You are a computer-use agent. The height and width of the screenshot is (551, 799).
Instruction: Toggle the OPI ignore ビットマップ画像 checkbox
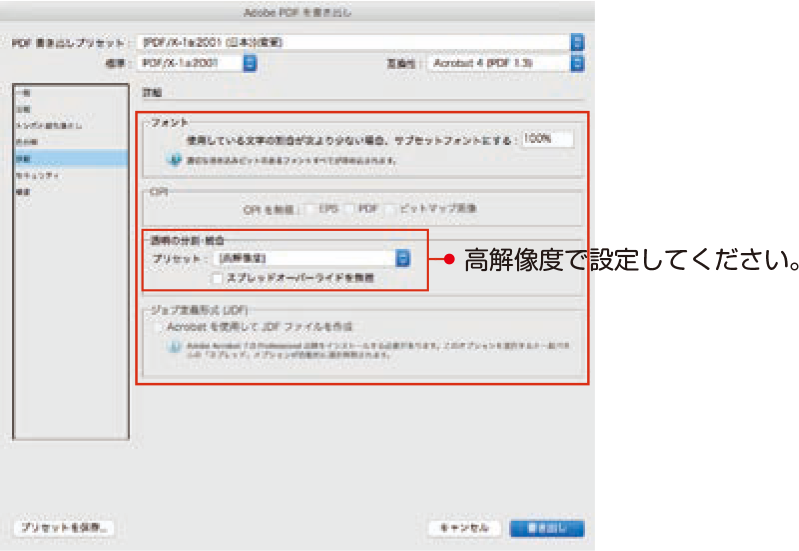point(390,209)
